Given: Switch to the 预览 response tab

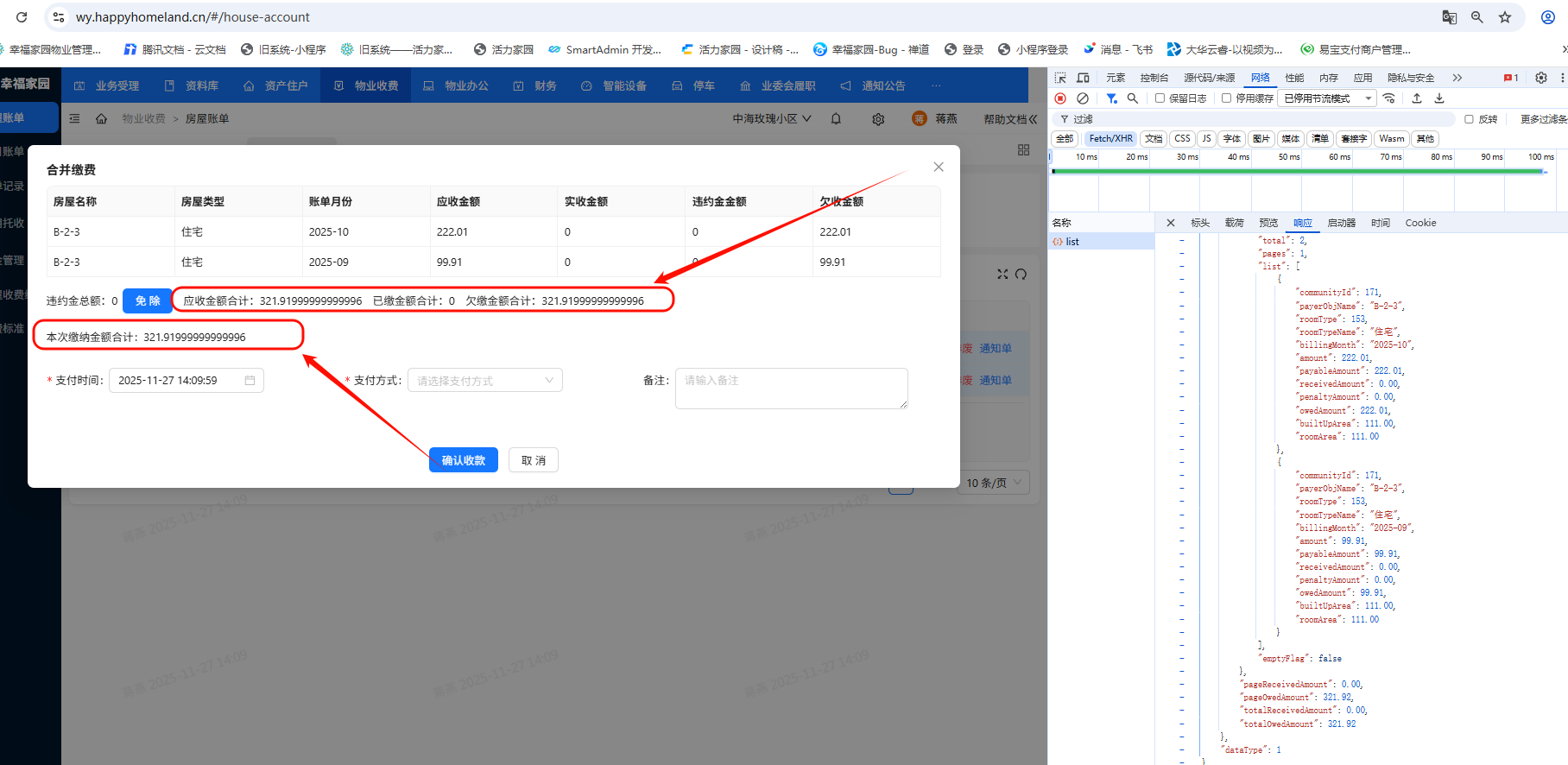Looking at the screenshot, I should coord(1268,223).
